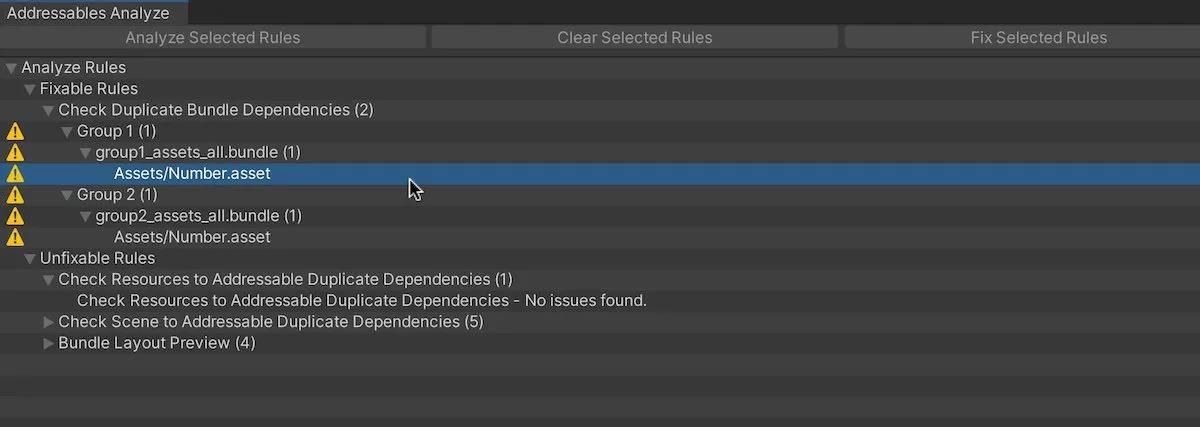Click warning icon on last Assets/Number.asset row
This screenshot has height=427, width=1200.
pyautogui.click(x=15, y=237)
